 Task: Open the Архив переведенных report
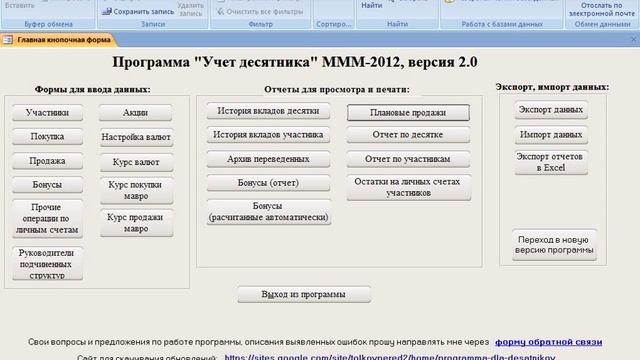click(x=268, y=159)
